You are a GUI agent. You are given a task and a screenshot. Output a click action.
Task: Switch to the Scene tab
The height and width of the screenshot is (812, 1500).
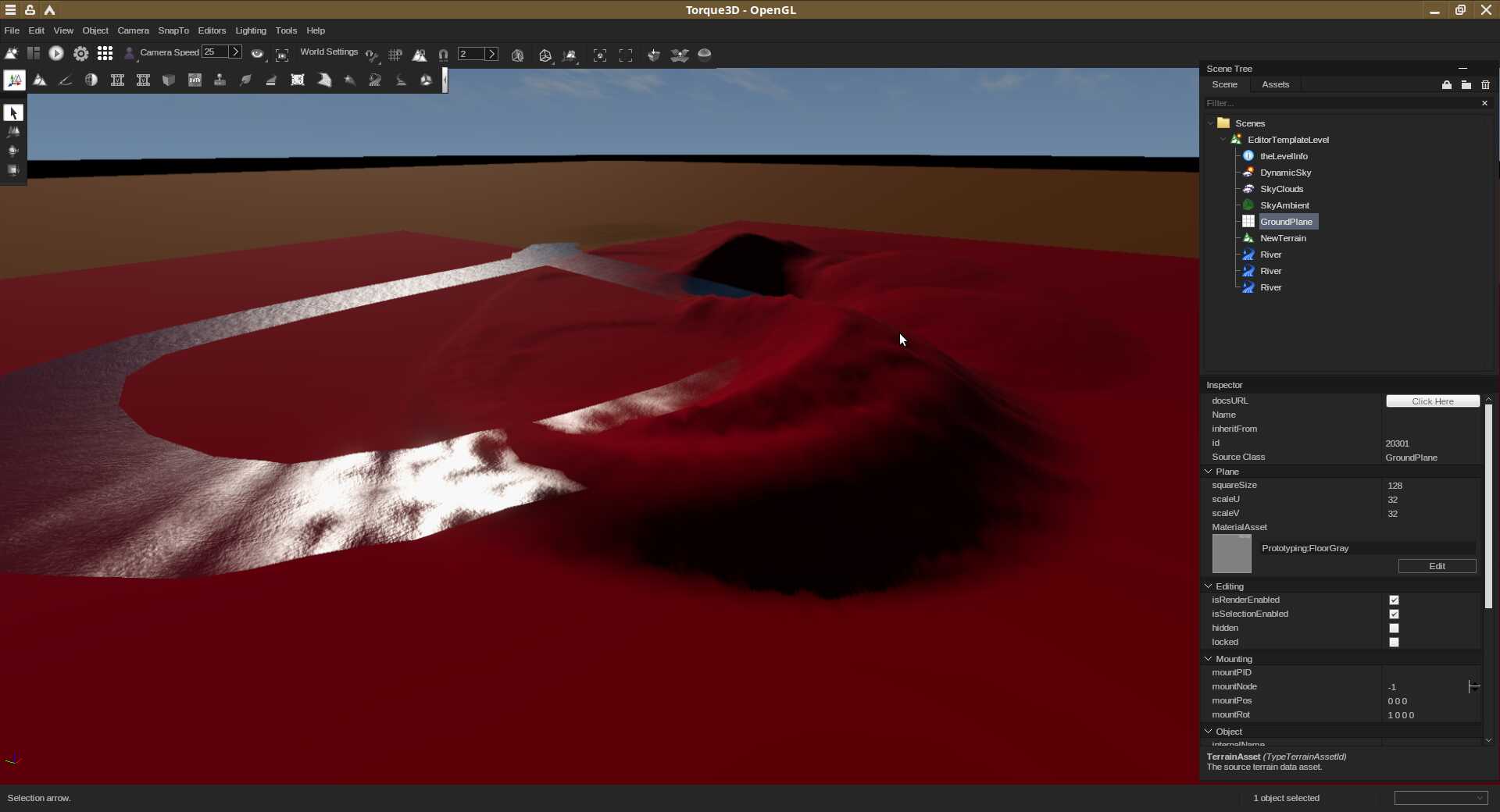pyautogui.click(x=1224, y=84)
